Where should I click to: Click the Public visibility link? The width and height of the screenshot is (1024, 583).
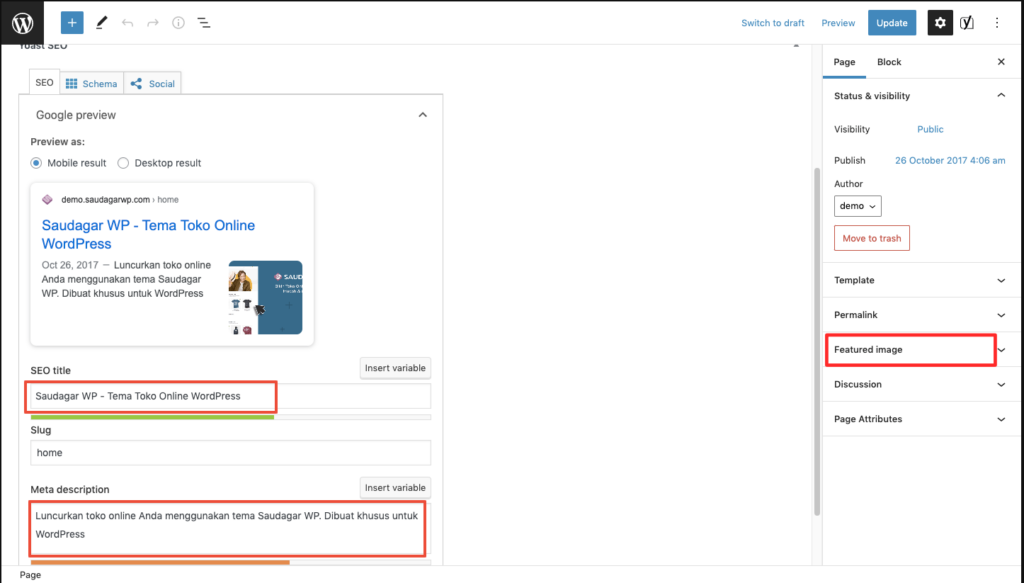coord(930,129)
